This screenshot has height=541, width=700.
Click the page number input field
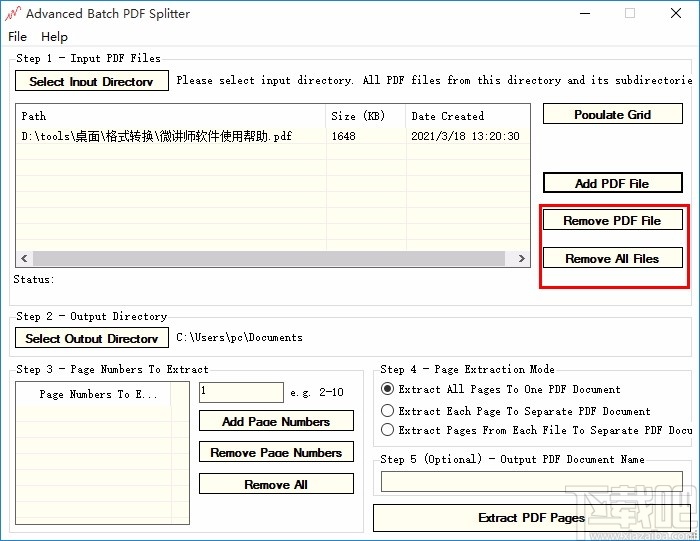[241, 392]
